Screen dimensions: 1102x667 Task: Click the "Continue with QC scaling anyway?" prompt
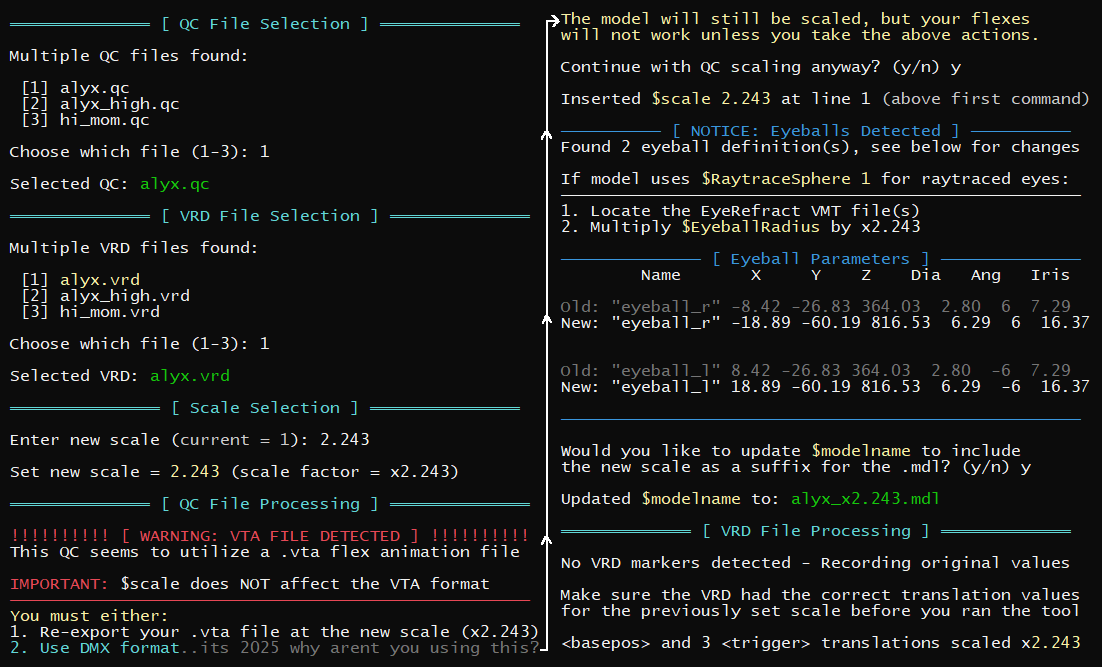[x=720, y=67]
